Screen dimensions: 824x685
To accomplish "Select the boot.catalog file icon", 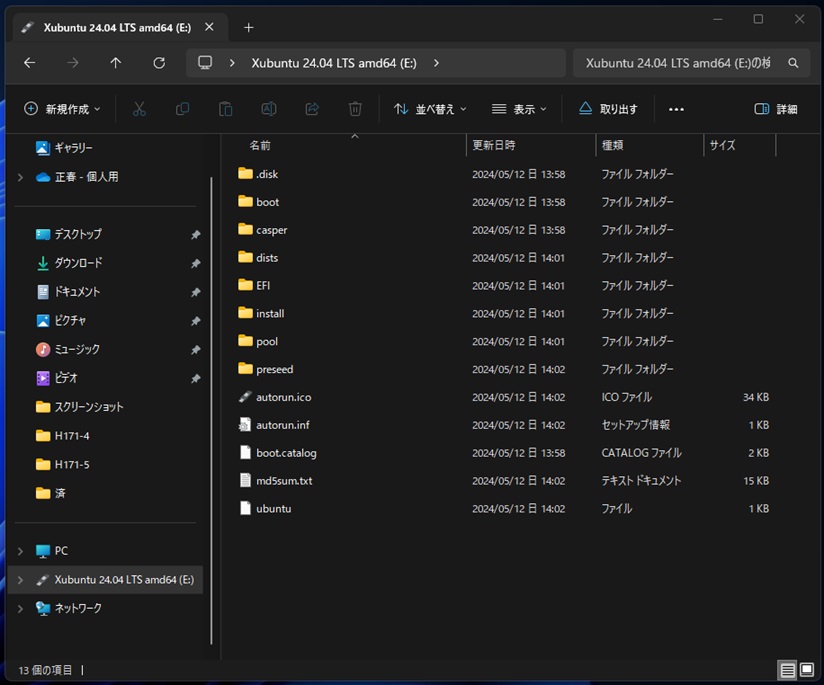I will tap(245, 453).
